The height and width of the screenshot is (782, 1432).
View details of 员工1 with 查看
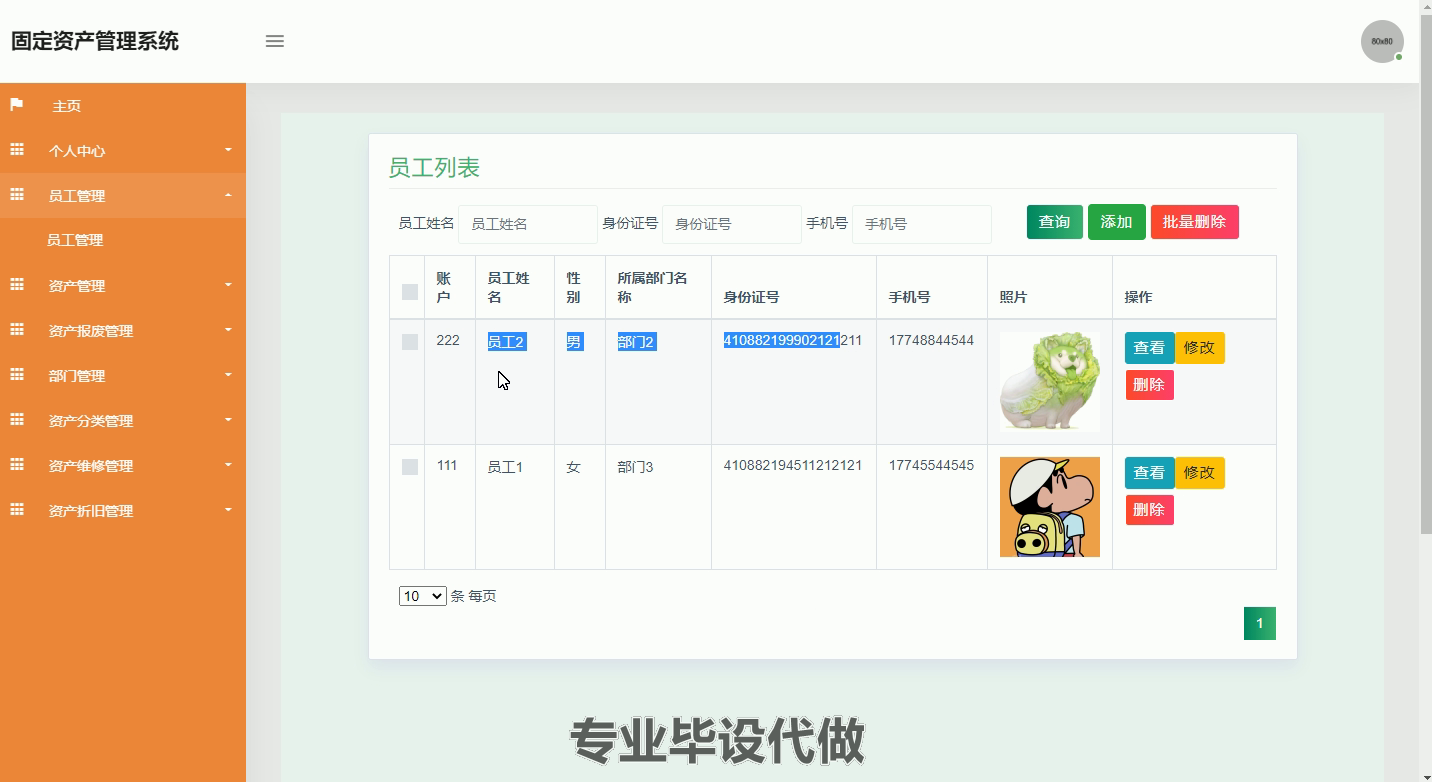tap(1149, 473)
